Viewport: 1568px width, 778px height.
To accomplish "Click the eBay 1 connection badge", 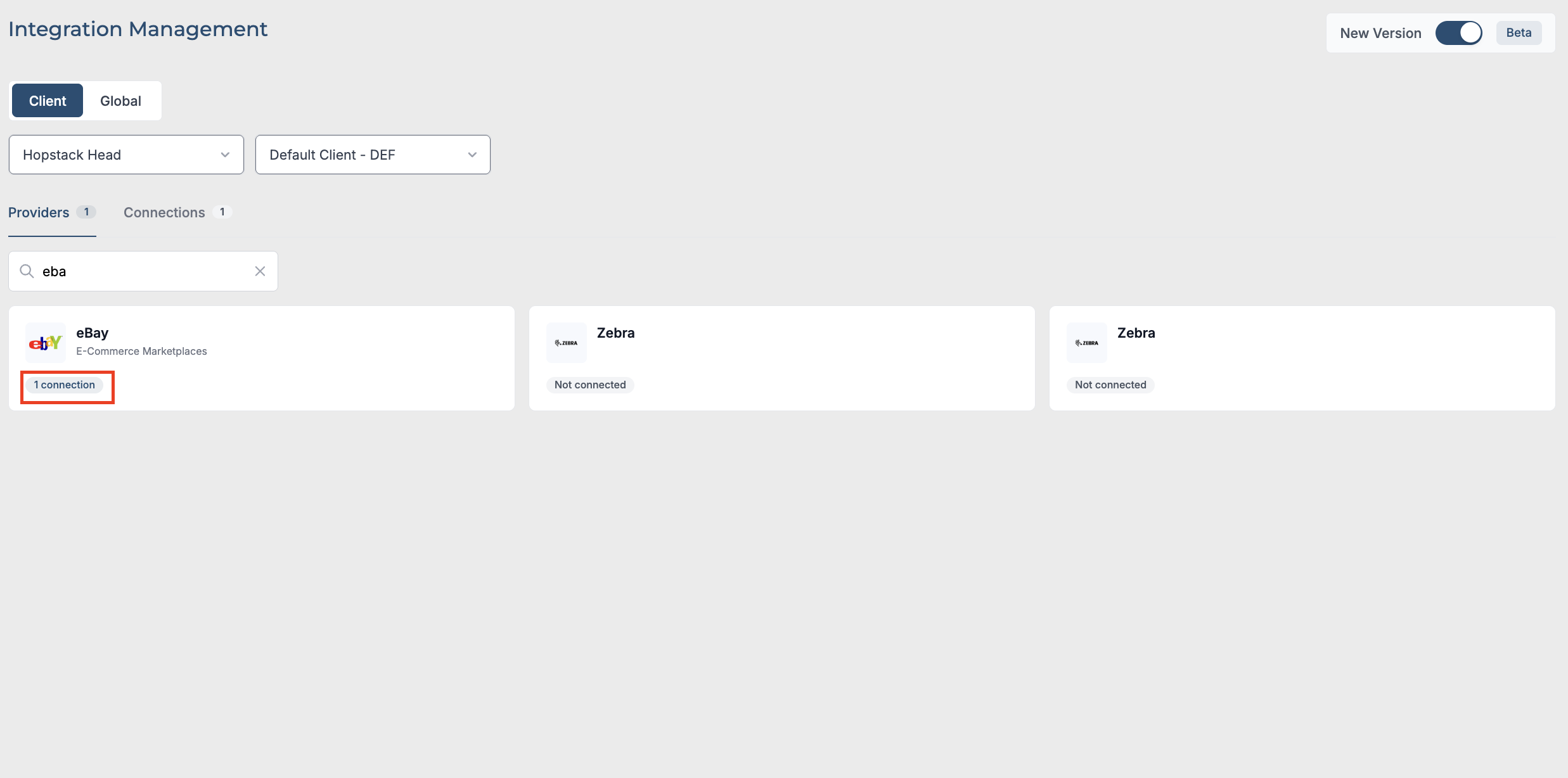I will pos(65,385).
